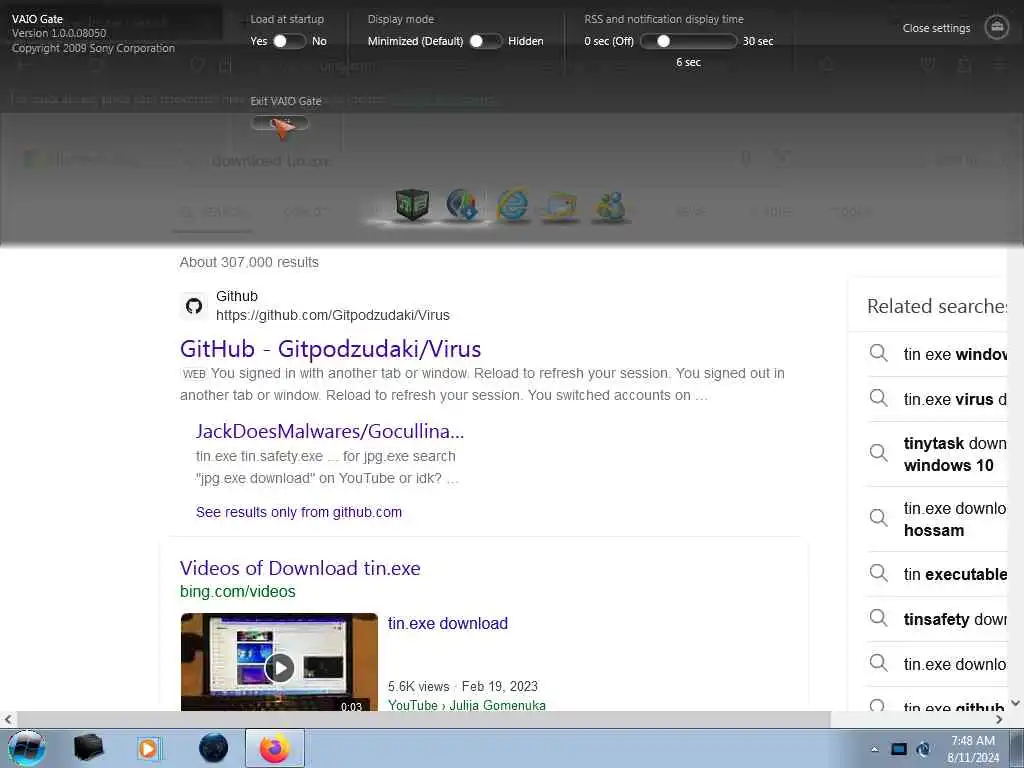Adjust RSS notification display time slider
Viewport: 1024px width, 768px height.
[x=688, y=41]
